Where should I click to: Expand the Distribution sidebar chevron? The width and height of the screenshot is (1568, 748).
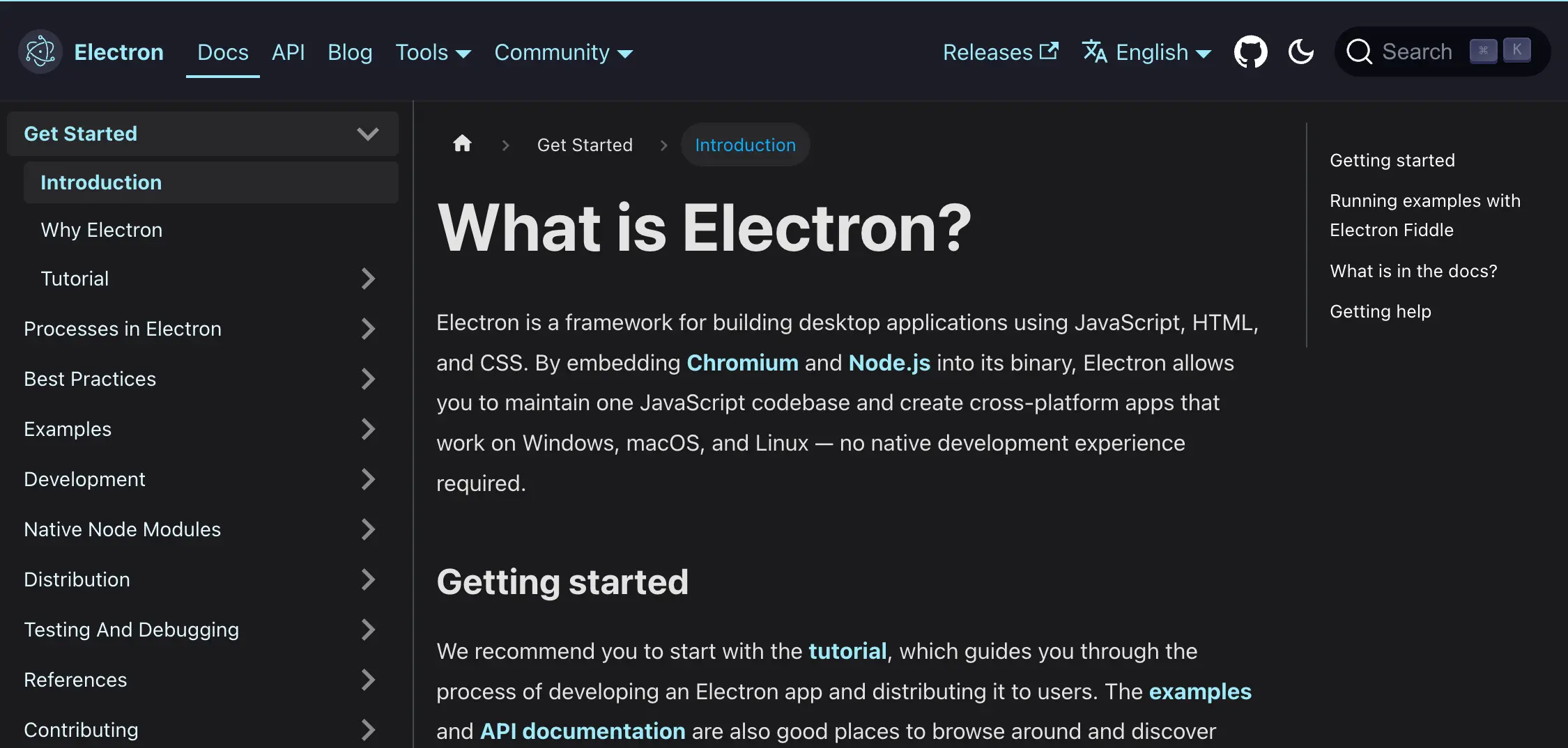pyautogui.click(x=368, y=579)
